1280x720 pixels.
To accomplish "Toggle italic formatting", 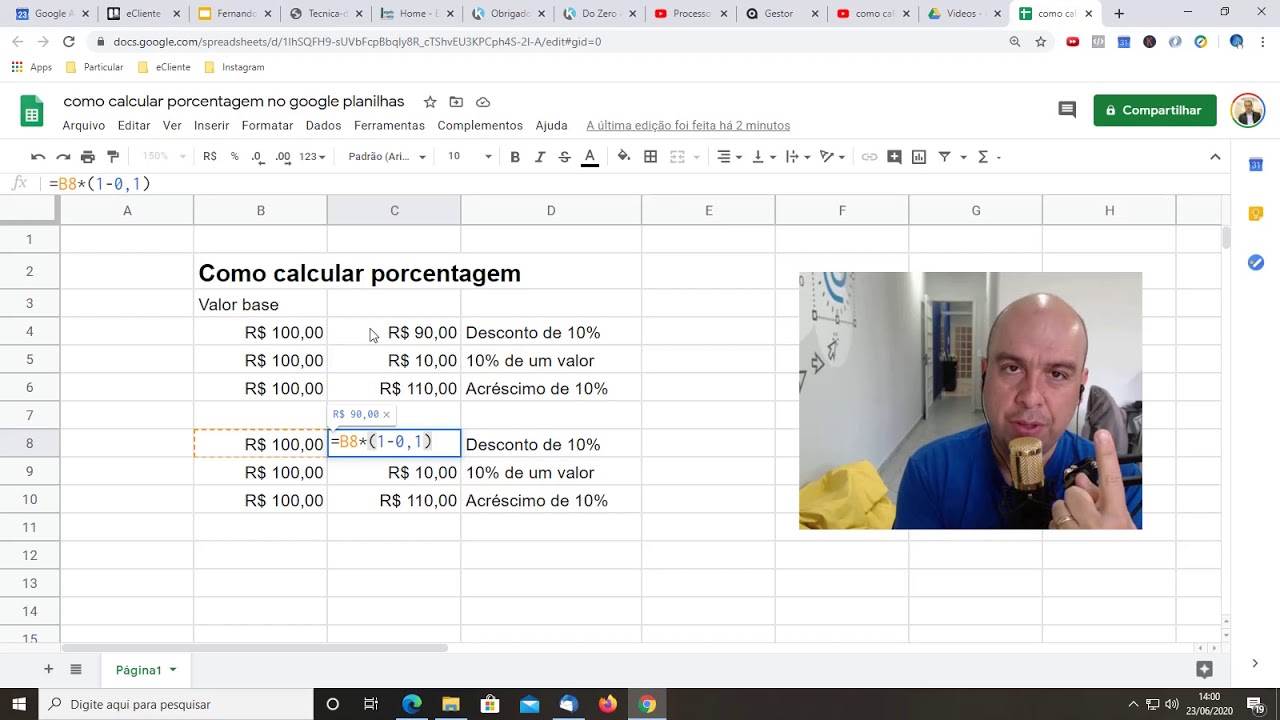I will (x=540, y=157).
